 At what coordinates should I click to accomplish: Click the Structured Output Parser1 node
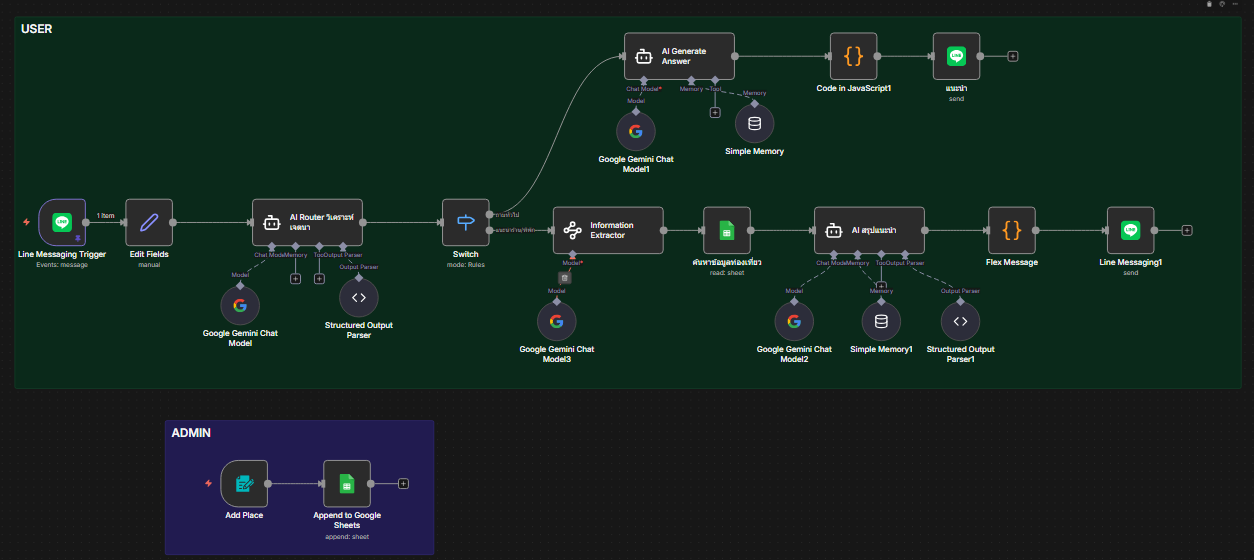pos(960,321)
